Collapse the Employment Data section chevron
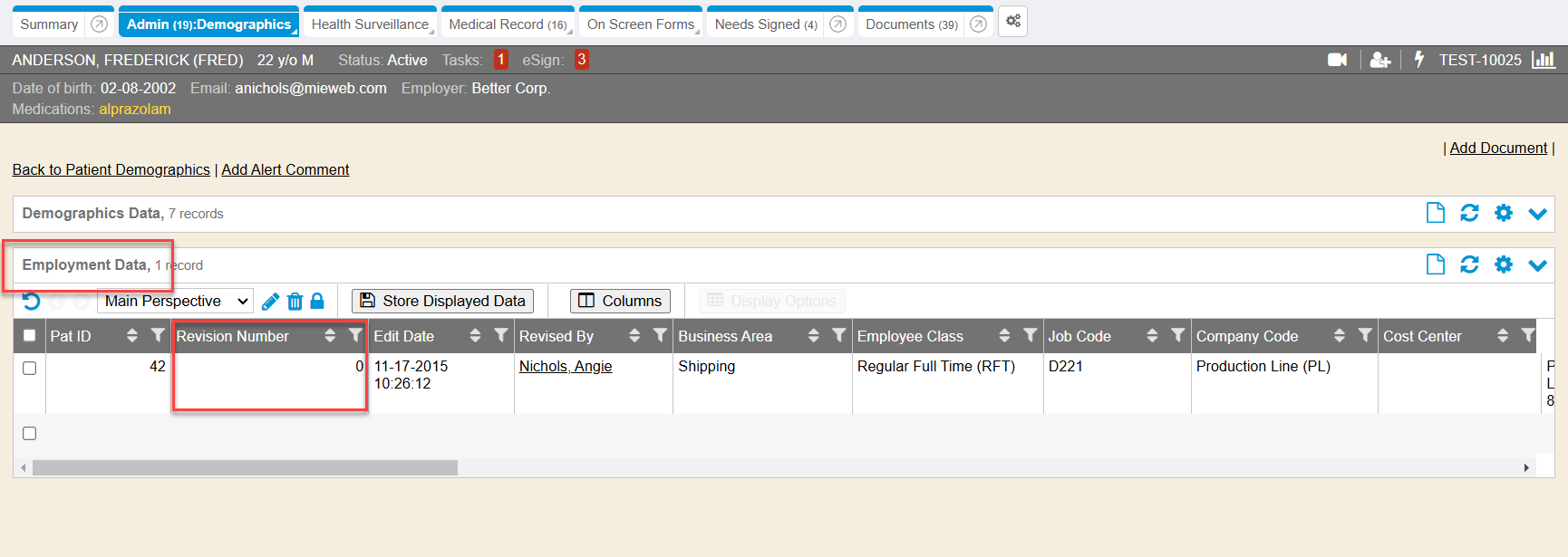This screenshot has width=1568, height=557. (x=1537, y=264)
